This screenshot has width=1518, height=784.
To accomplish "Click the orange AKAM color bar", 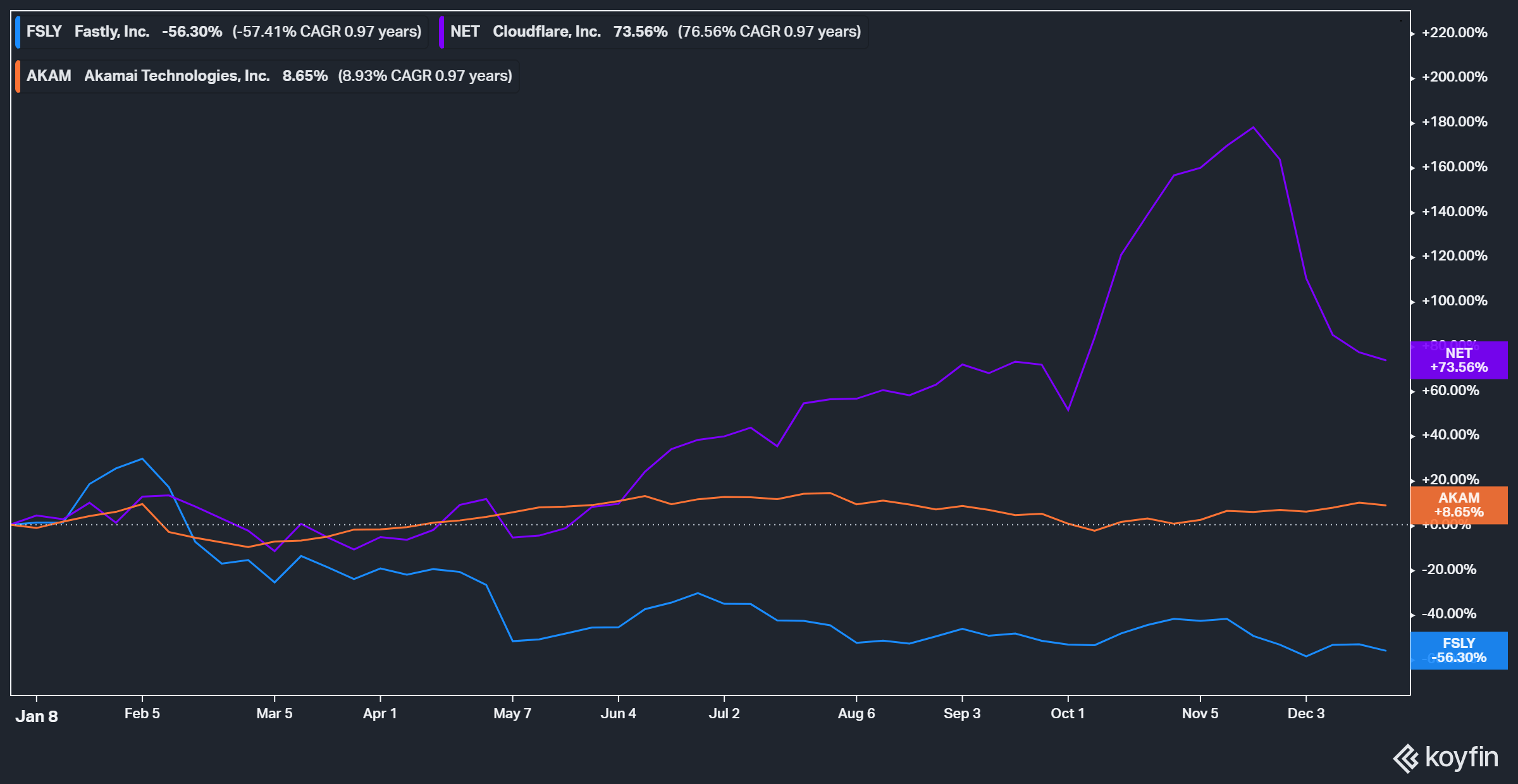I will click(18, 76).
